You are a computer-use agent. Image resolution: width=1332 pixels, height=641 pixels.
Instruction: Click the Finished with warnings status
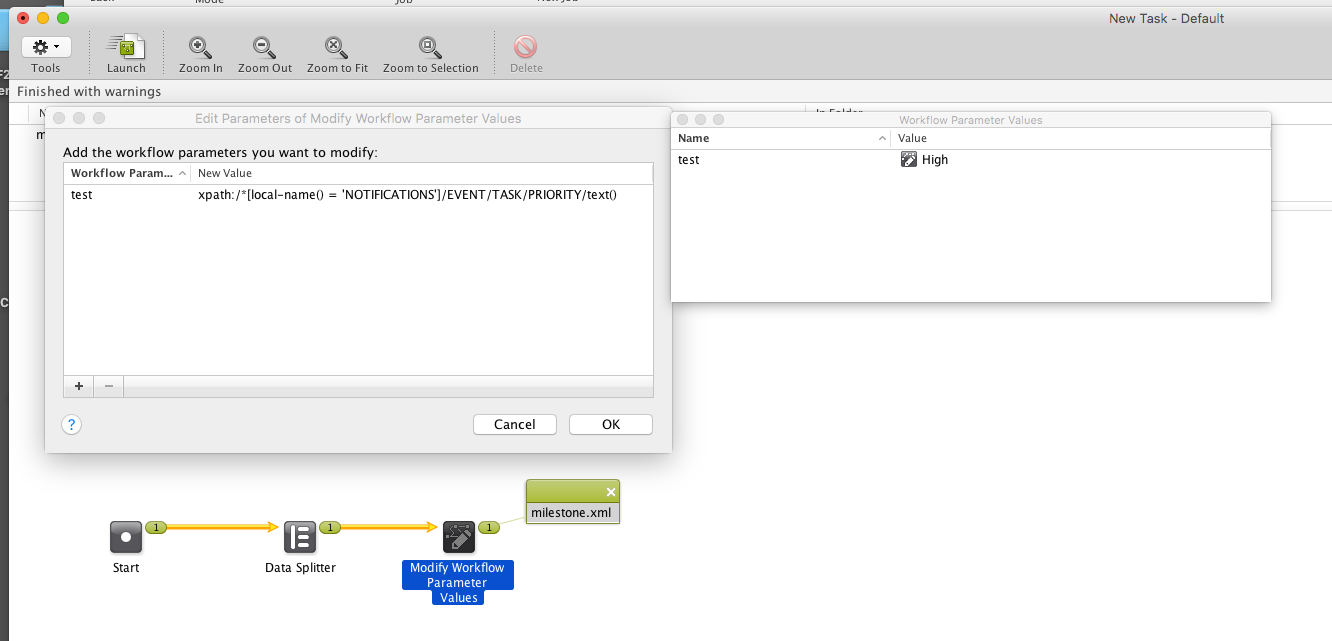point(89,92)
